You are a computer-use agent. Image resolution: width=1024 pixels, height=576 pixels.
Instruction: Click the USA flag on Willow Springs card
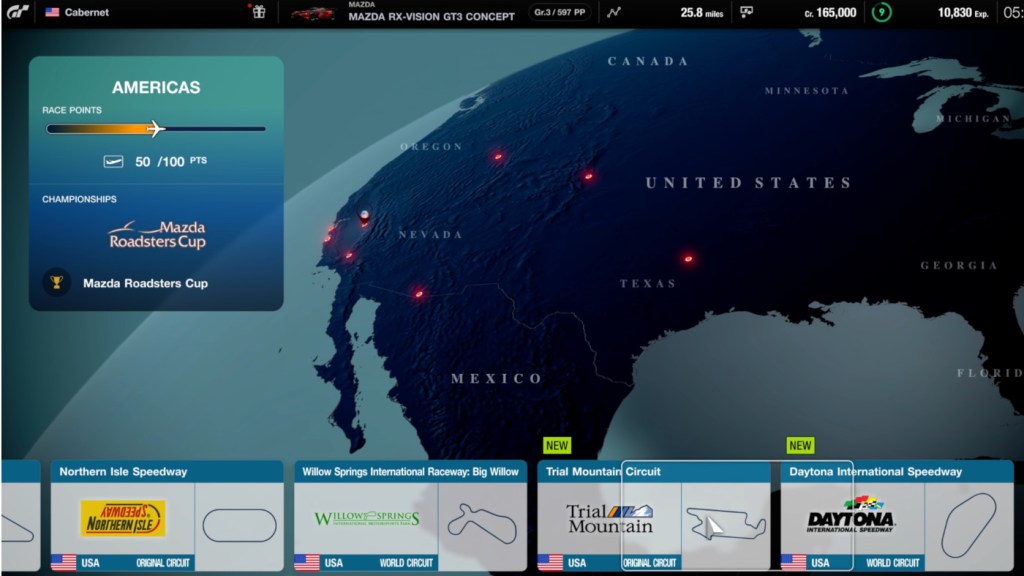pos(307,562)
